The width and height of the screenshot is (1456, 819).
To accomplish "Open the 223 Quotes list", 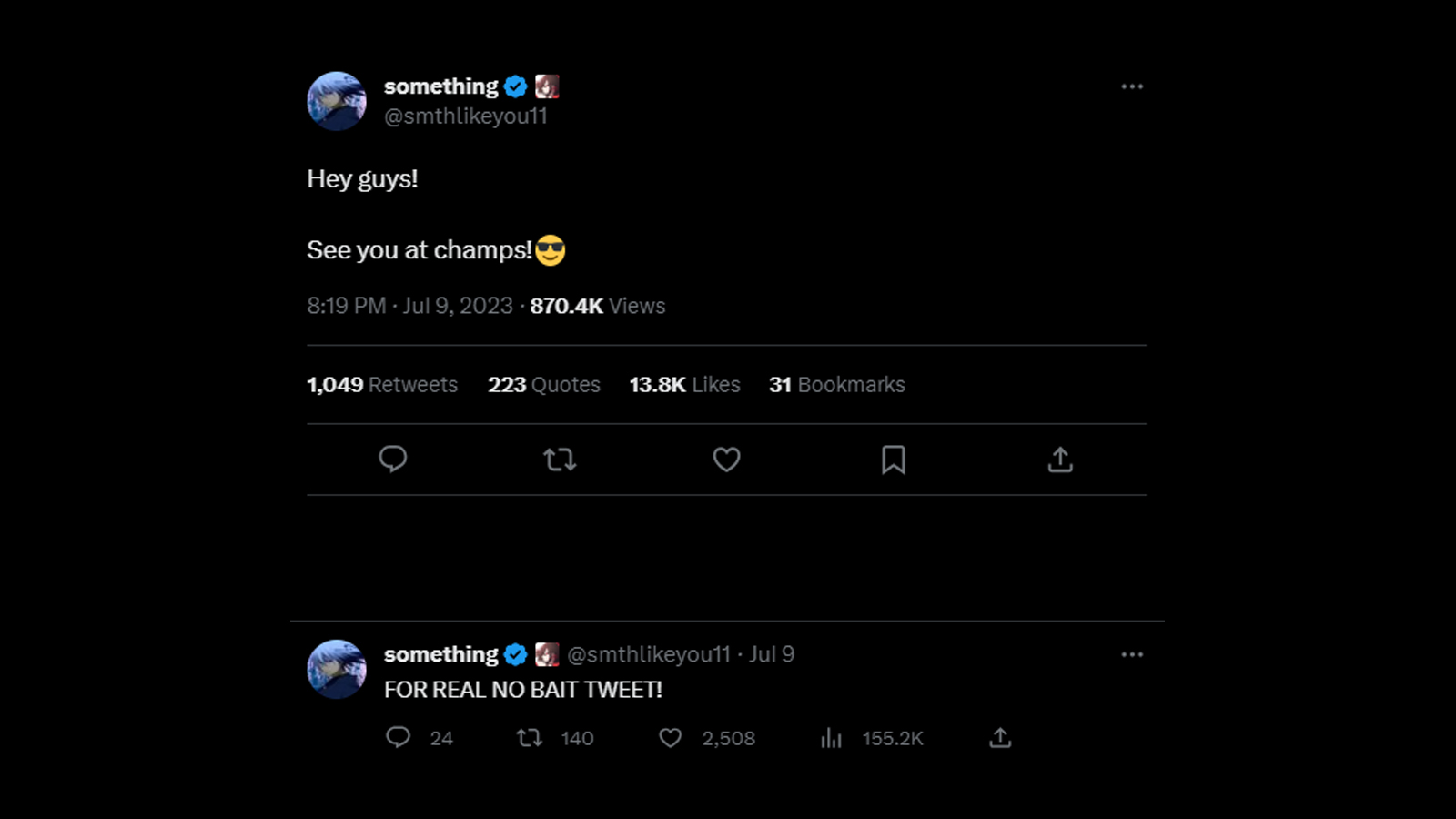I will (x=544, y=385).
